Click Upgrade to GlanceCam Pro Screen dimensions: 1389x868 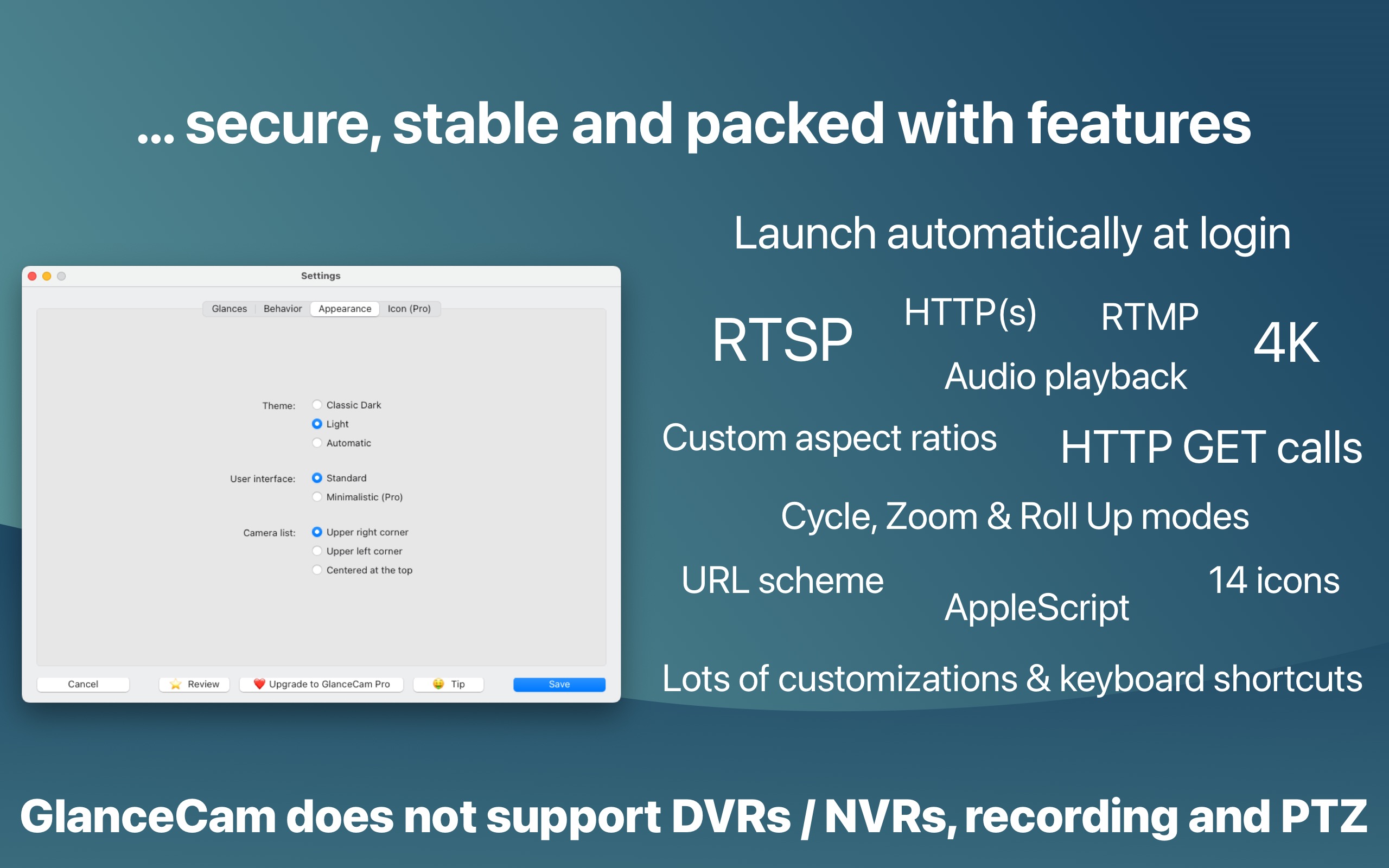coord(321,684)
